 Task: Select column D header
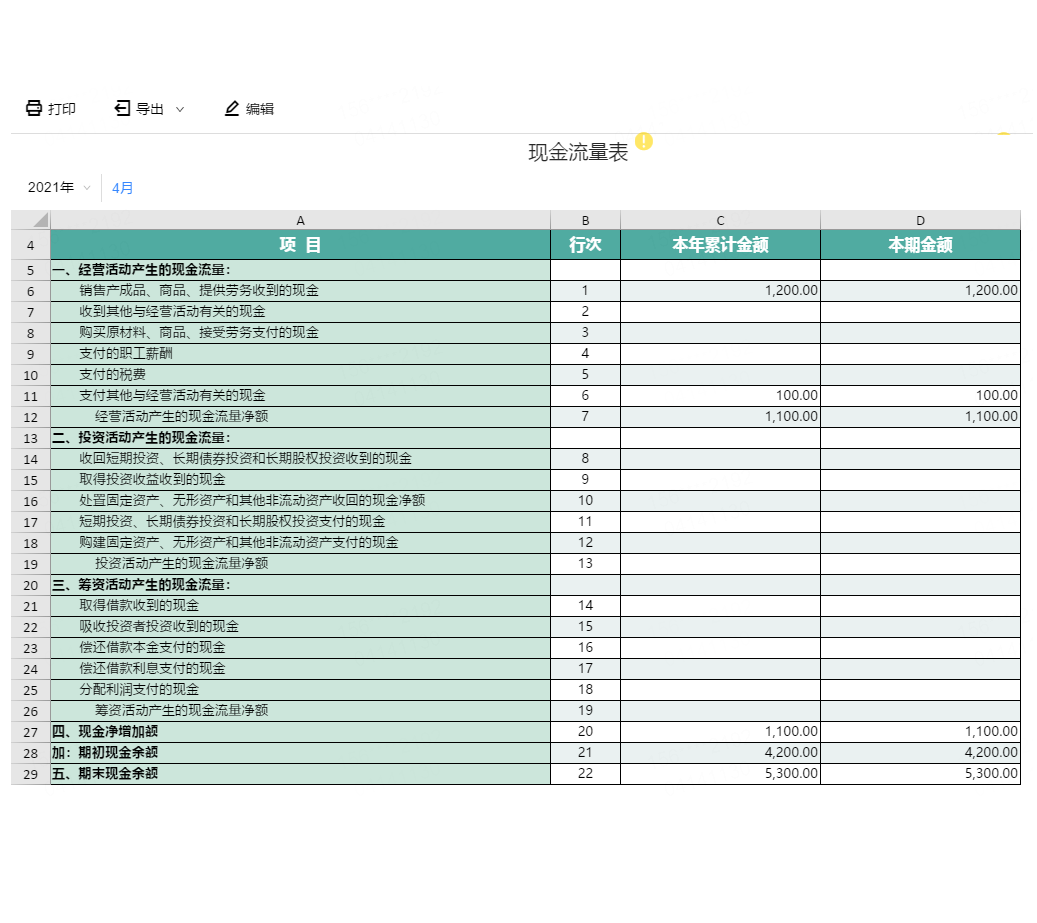[920, 220]
